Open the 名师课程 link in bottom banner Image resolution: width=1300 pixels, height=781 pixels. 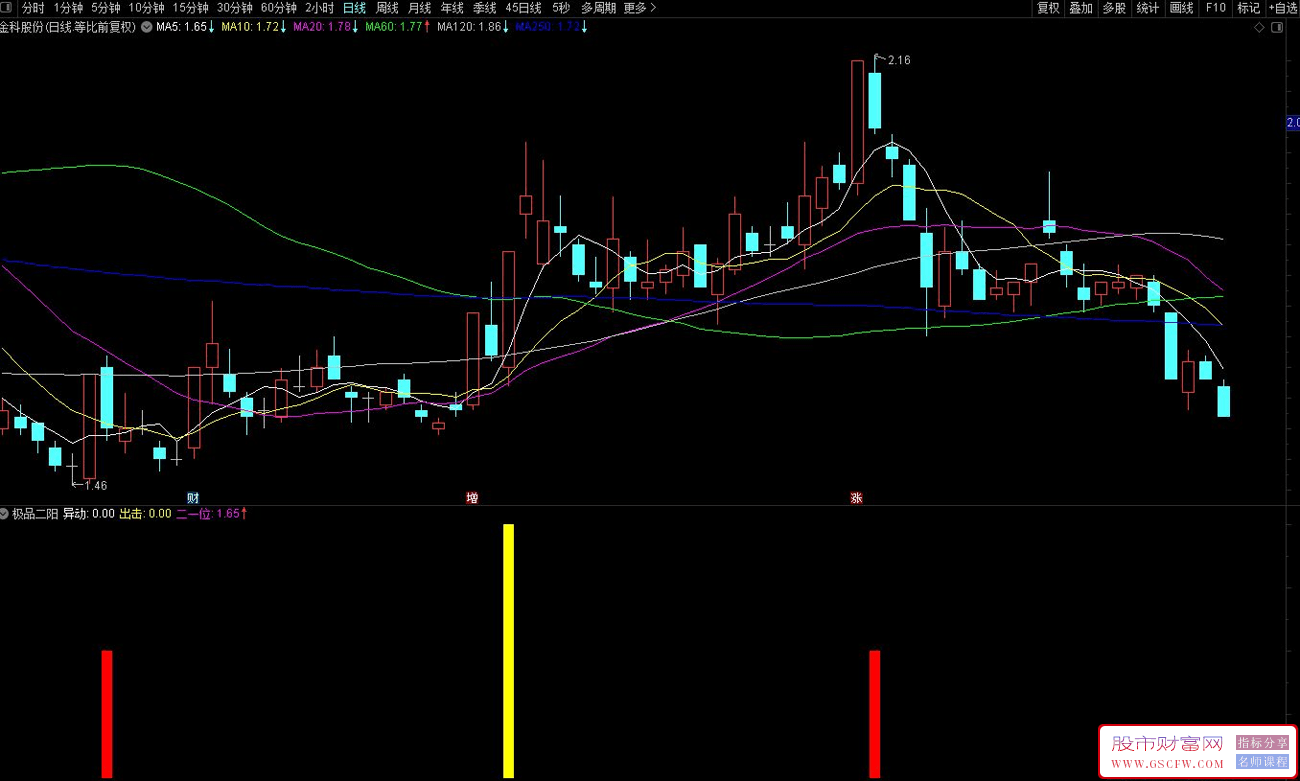coord(1262,761)
